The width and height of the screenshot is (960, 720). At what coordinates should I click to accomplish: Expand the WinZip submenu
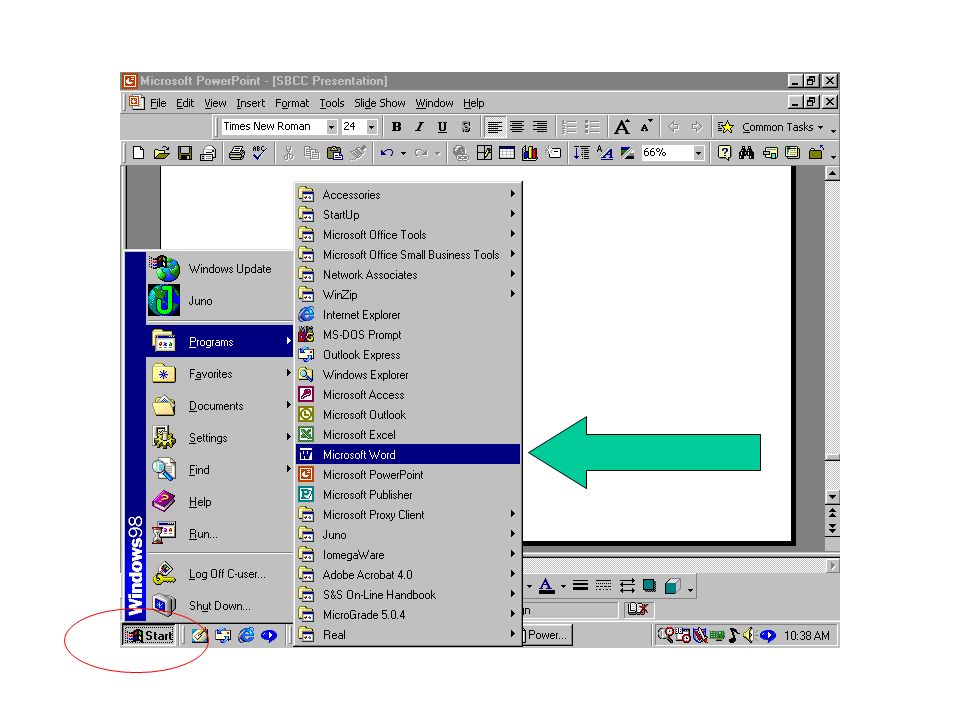pyautogui.click(x=408, y=294)
